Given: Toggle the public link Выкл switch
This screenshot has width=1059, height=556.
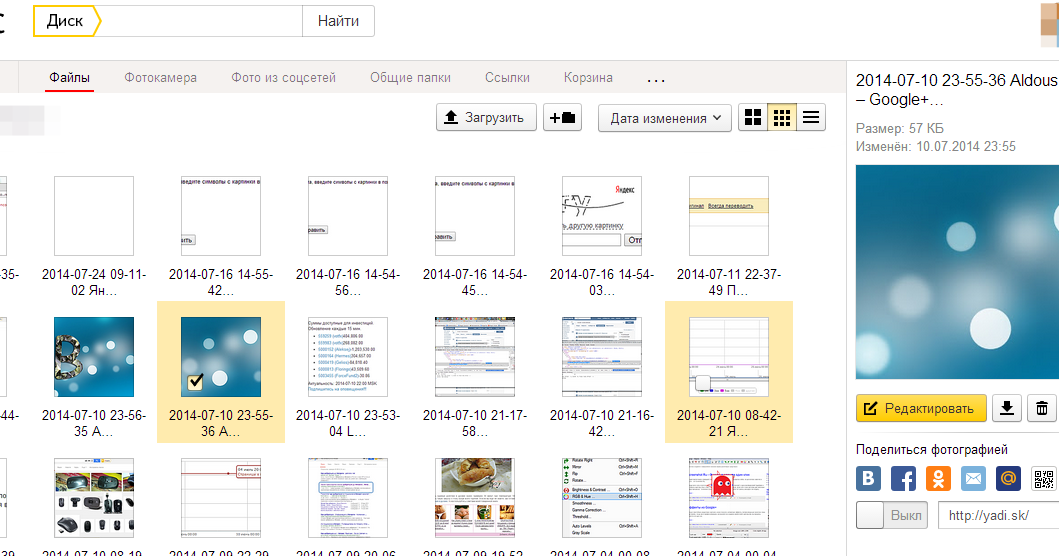Looking at the screenshot, I should coord(892,515).
